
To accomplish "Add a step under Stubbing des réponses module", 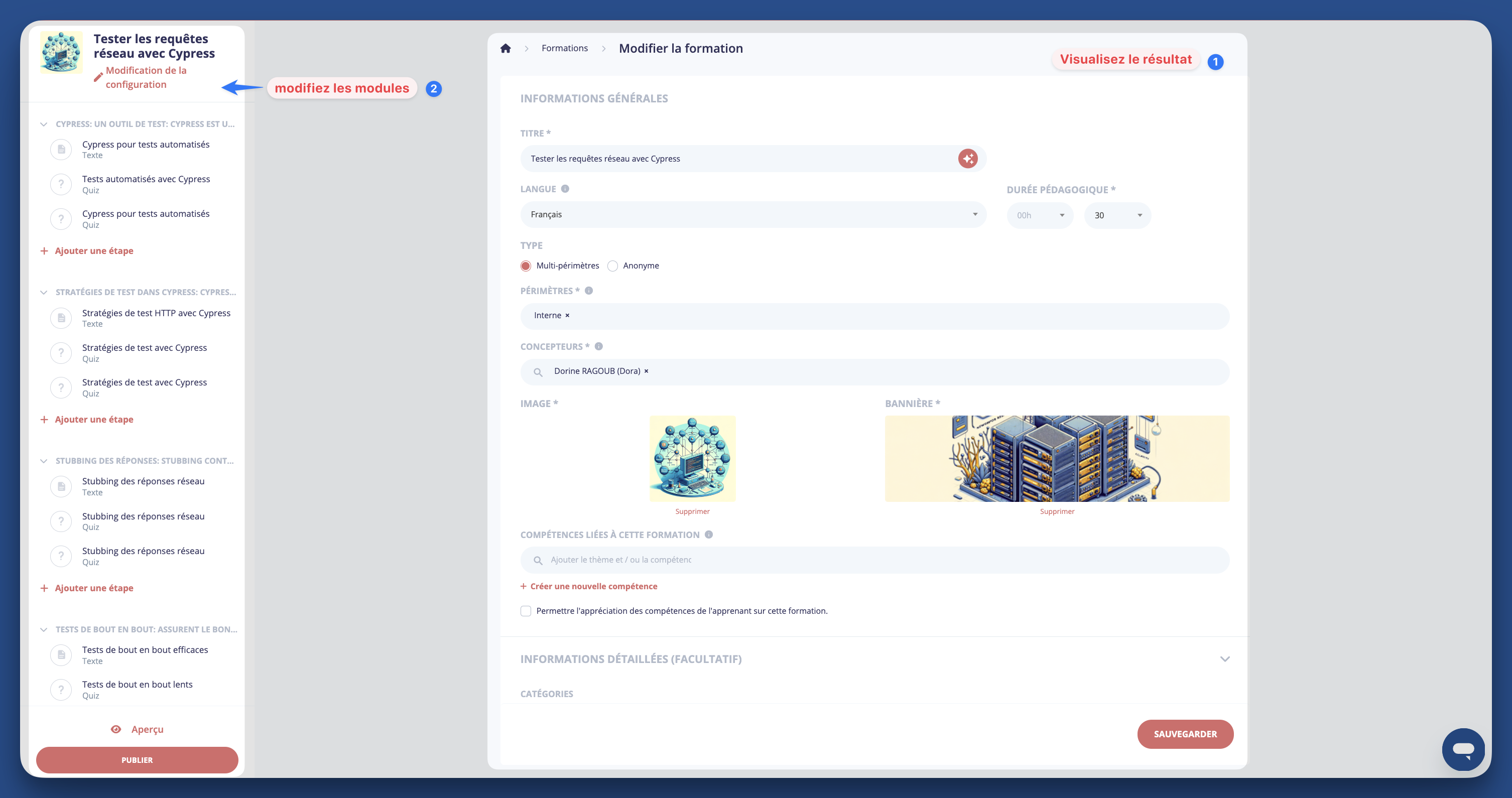I will [94, 588].
